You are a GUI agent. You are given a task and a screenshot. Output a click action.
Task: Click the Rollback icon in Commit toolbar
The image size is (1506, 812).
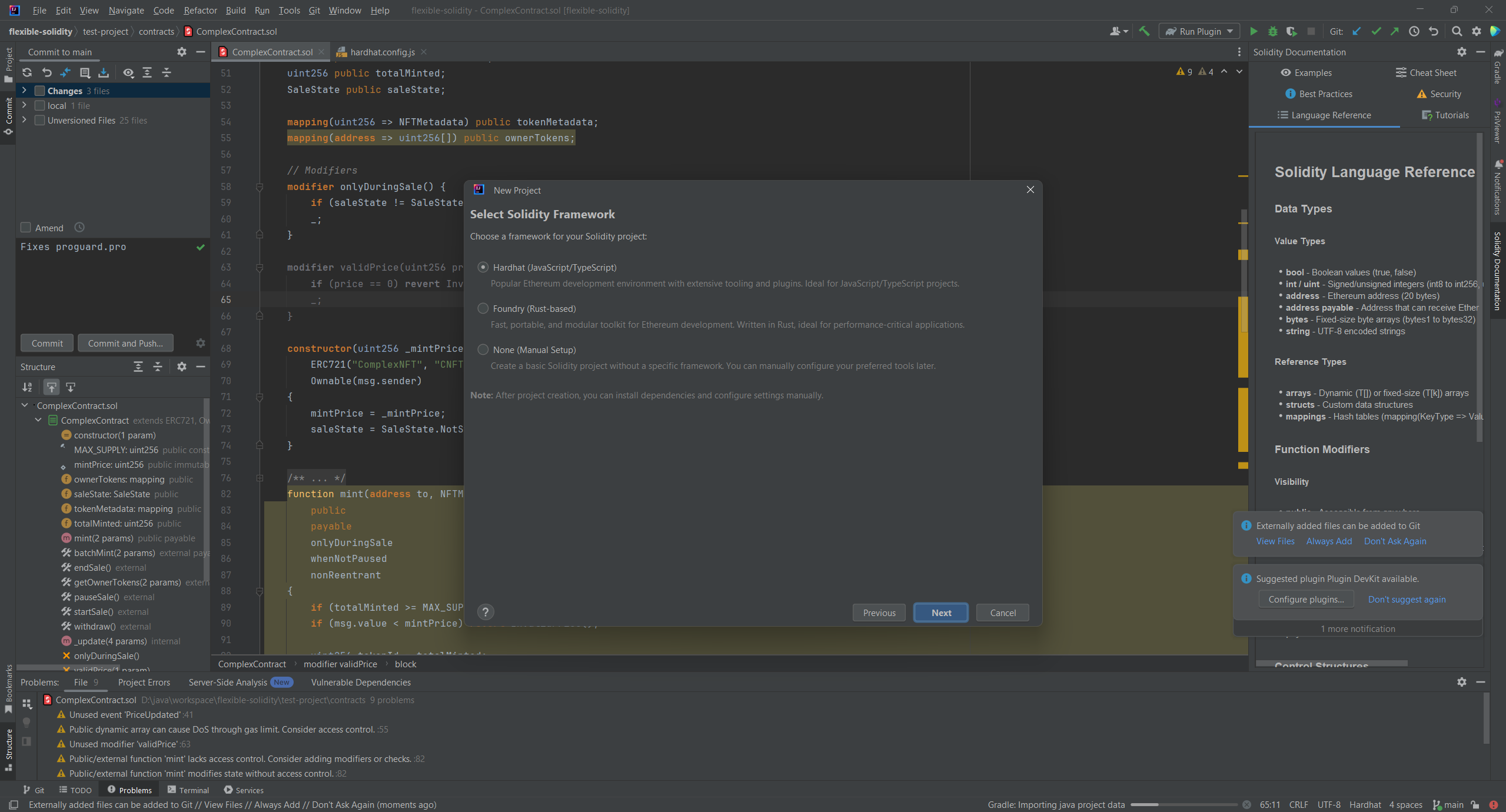coord(47,72)
